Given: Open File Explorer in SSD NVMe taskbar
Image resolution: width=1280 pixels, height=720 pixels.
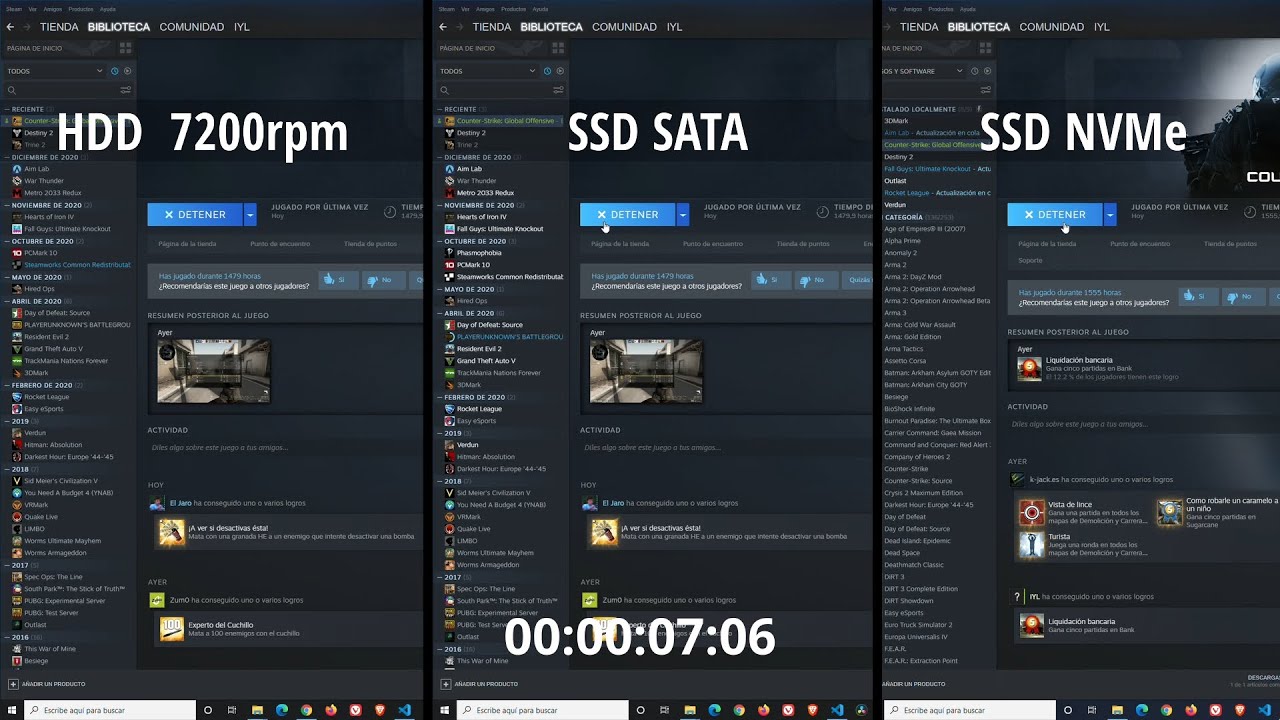Looking at the screenshot, I should click(1117, 710).
